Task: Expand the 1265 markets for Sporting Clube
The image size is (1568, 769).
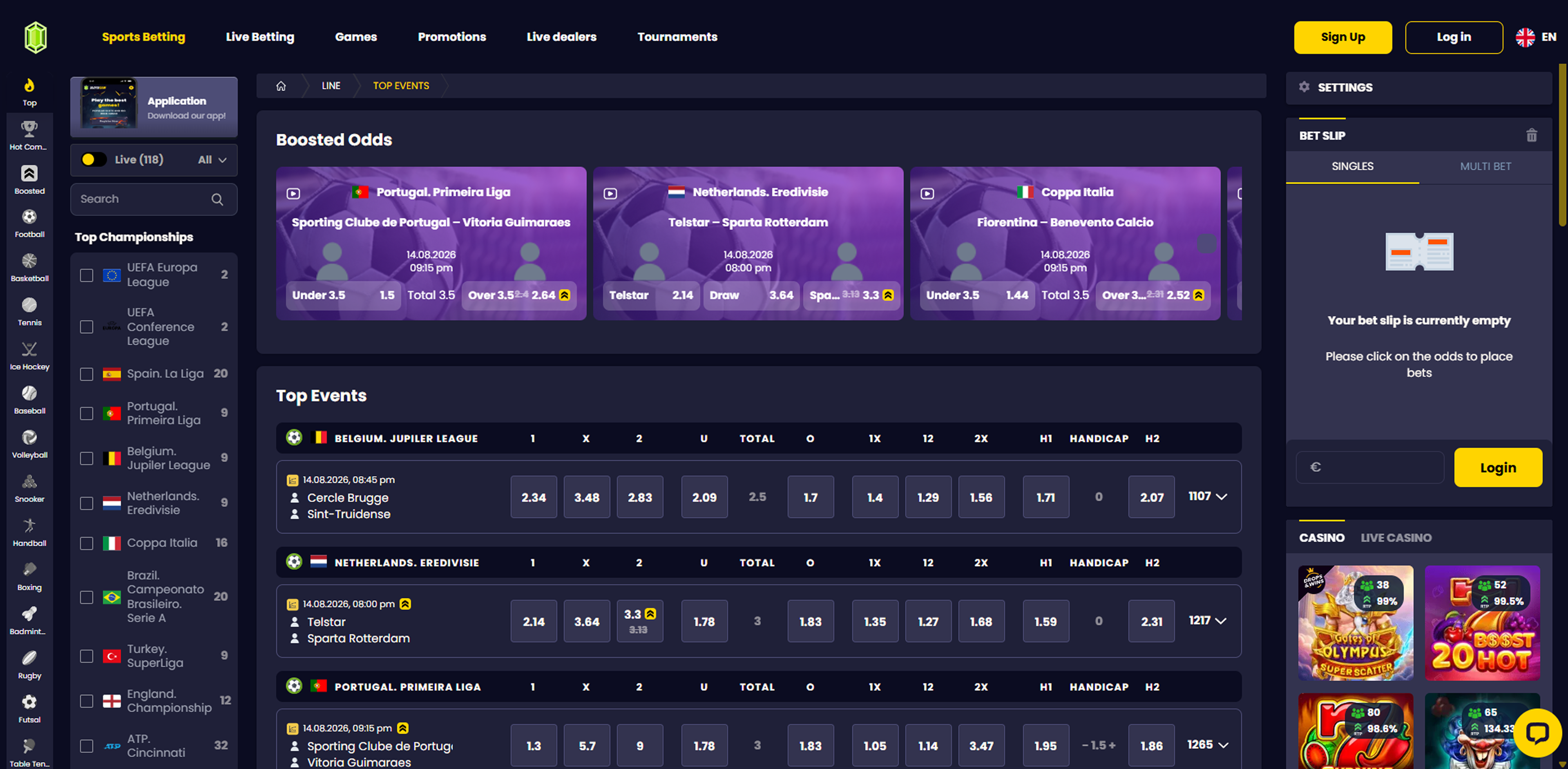Action: [x=1208, y=744]
